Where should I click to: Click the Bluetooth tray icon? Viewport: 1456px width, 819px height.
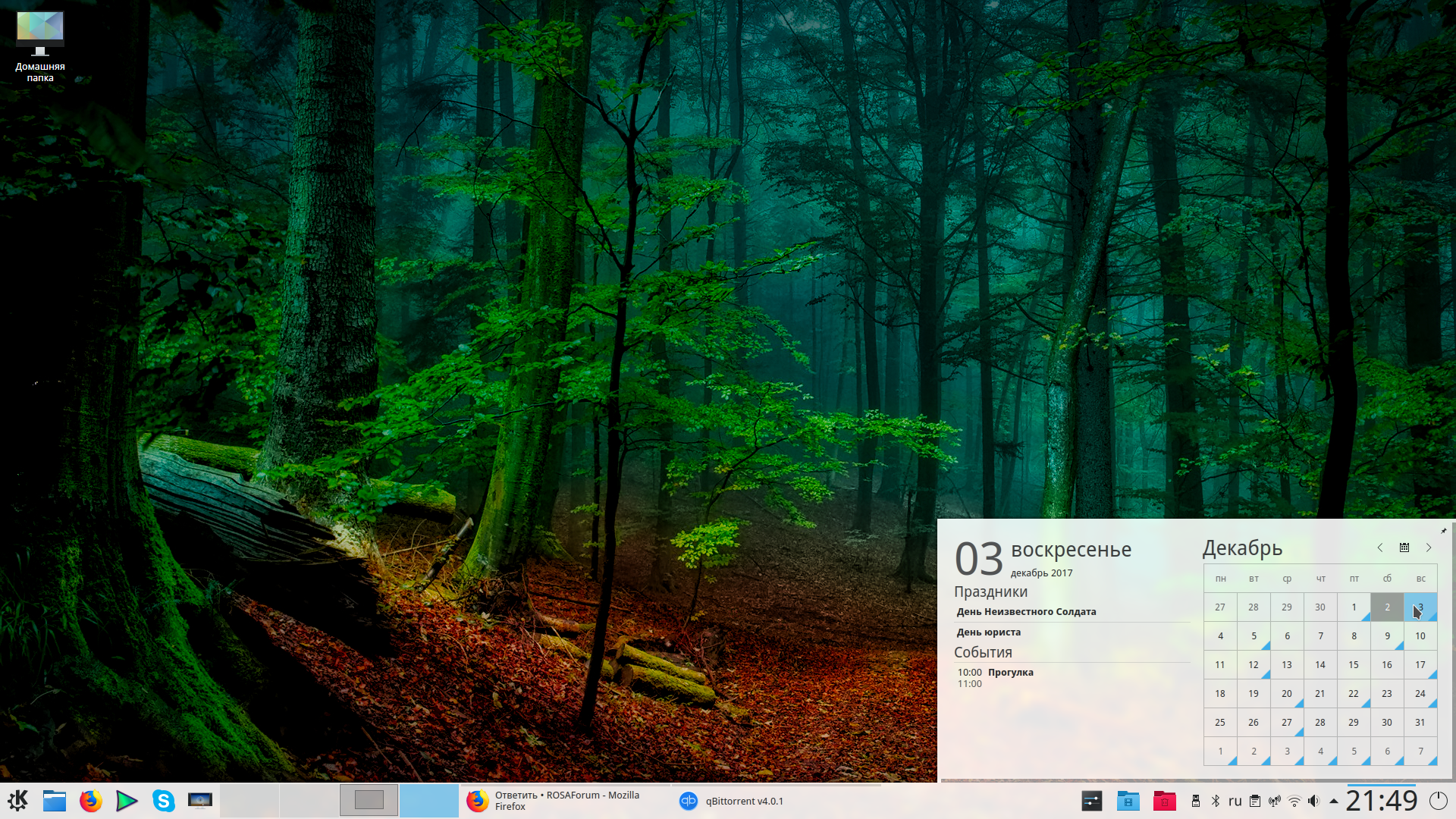(1215, 801)
